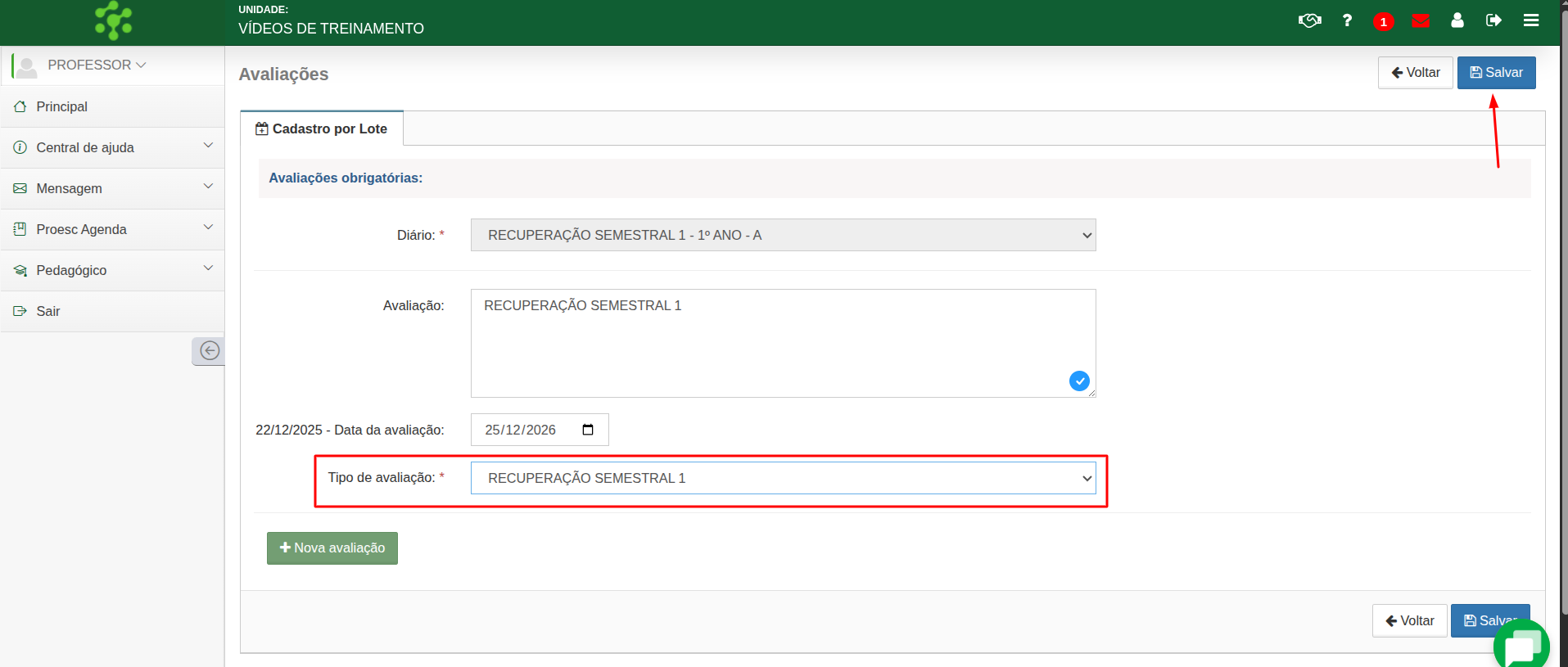Click the user profile icon
Screen dimensions: 1568x667
(1457, 20)
